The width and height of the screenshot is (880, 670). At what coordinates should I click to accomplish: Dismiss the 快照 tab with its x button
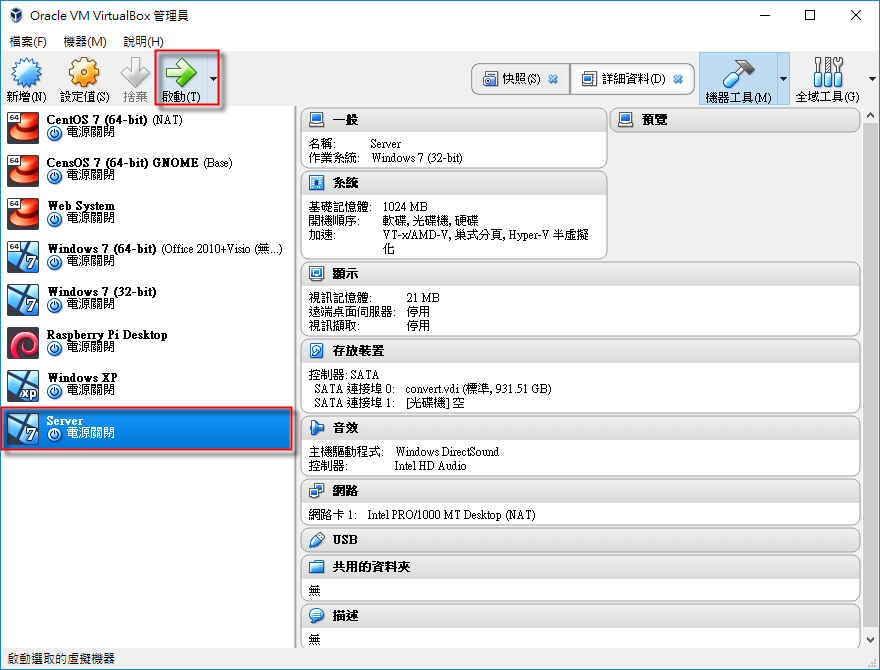pyautogui.click(x=554, y=79)
